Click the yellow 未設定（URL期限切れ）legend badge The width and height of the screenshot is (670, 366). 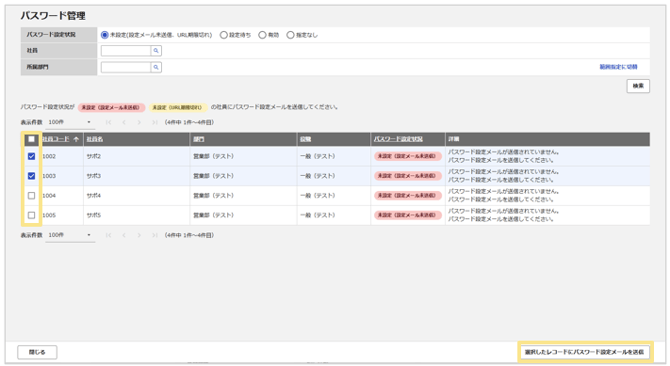pyautogui.click(x=177, y=108)
